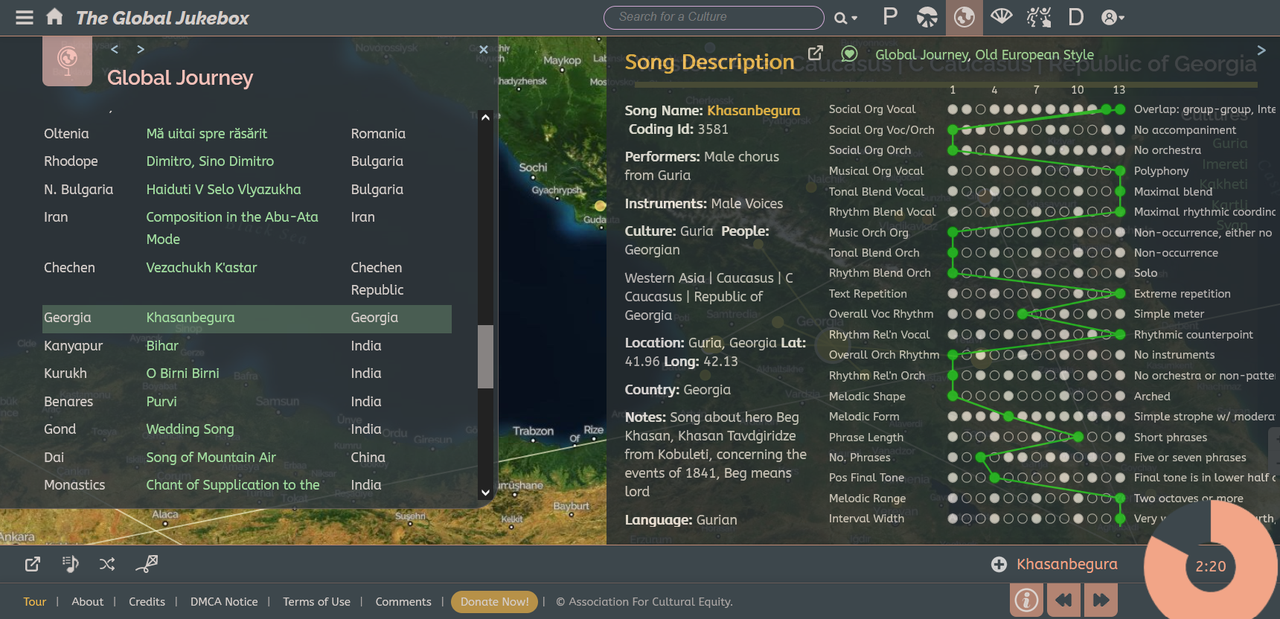The width and height of the screenshot is (1280, 619).
Task: Open the playlist music note icon
Action: click(x=70, y=564)
